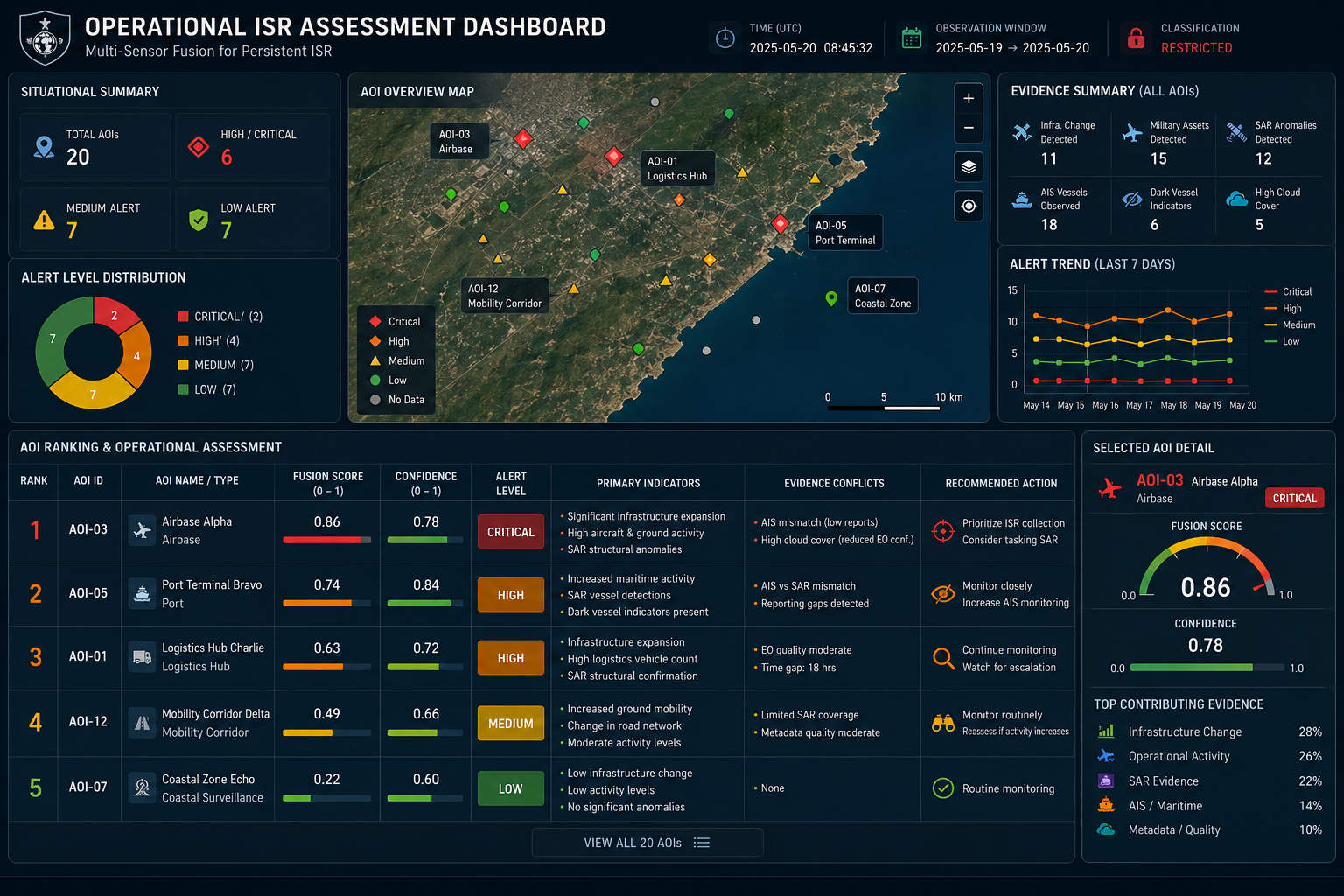Click the Total AOIs location pin icon
The width and height of the screenshot is (1344, 896).
point(44,147)
